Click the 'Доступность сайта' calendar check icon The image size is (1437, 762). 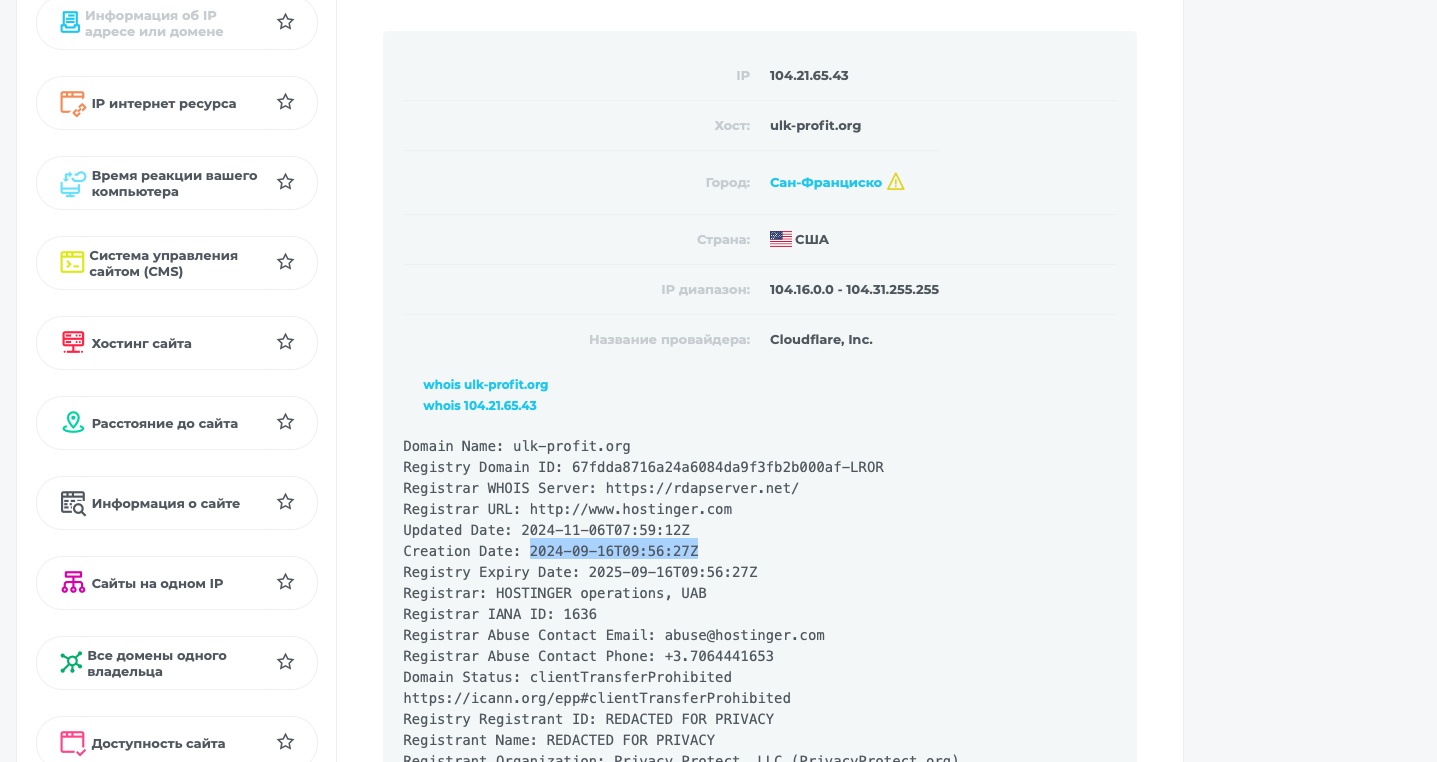(x=73, y=743)
